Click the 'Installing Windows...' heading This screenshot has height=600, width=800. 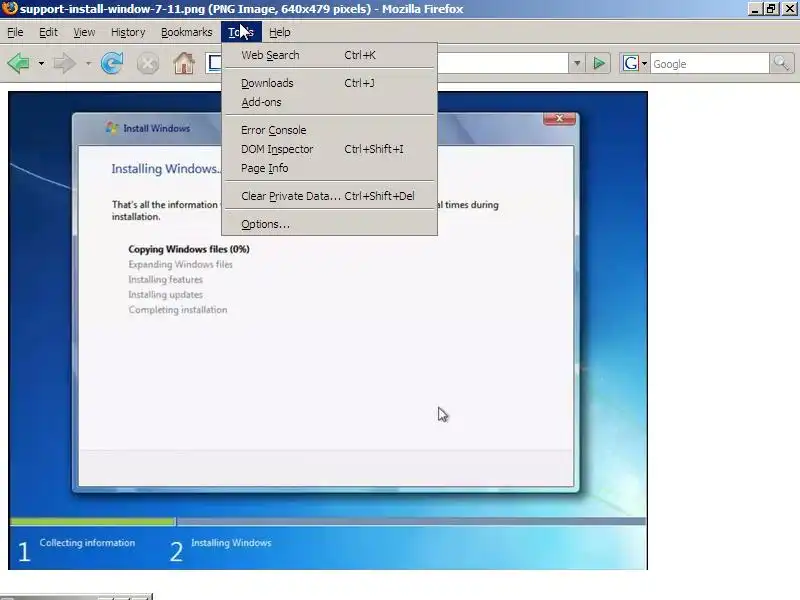[166, 169]
